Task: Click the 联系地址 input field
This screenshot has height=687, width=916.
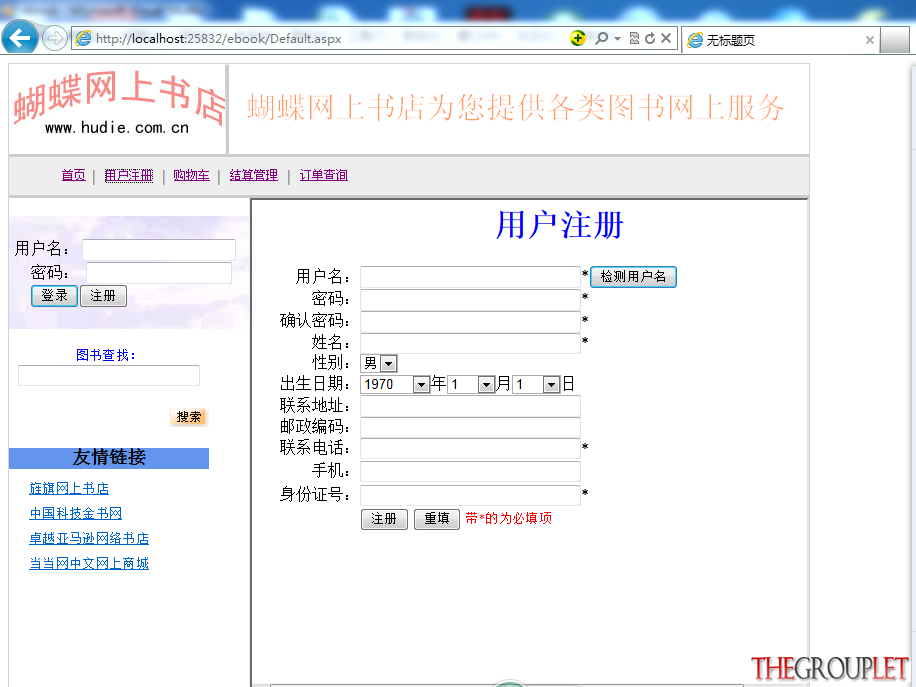Action: 470,406
